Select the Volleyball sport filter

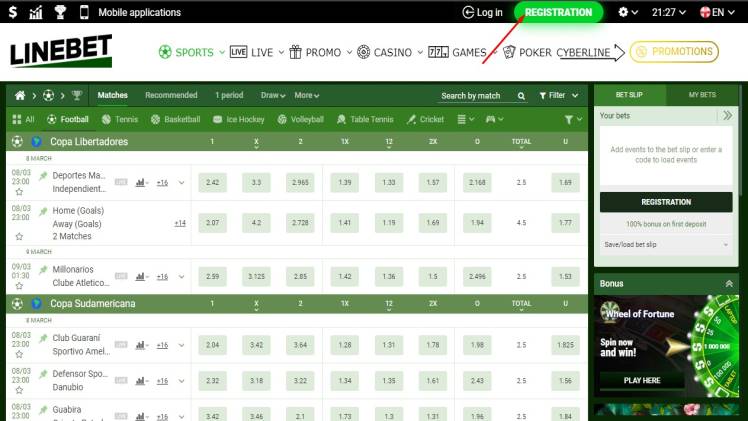[301, 119]
